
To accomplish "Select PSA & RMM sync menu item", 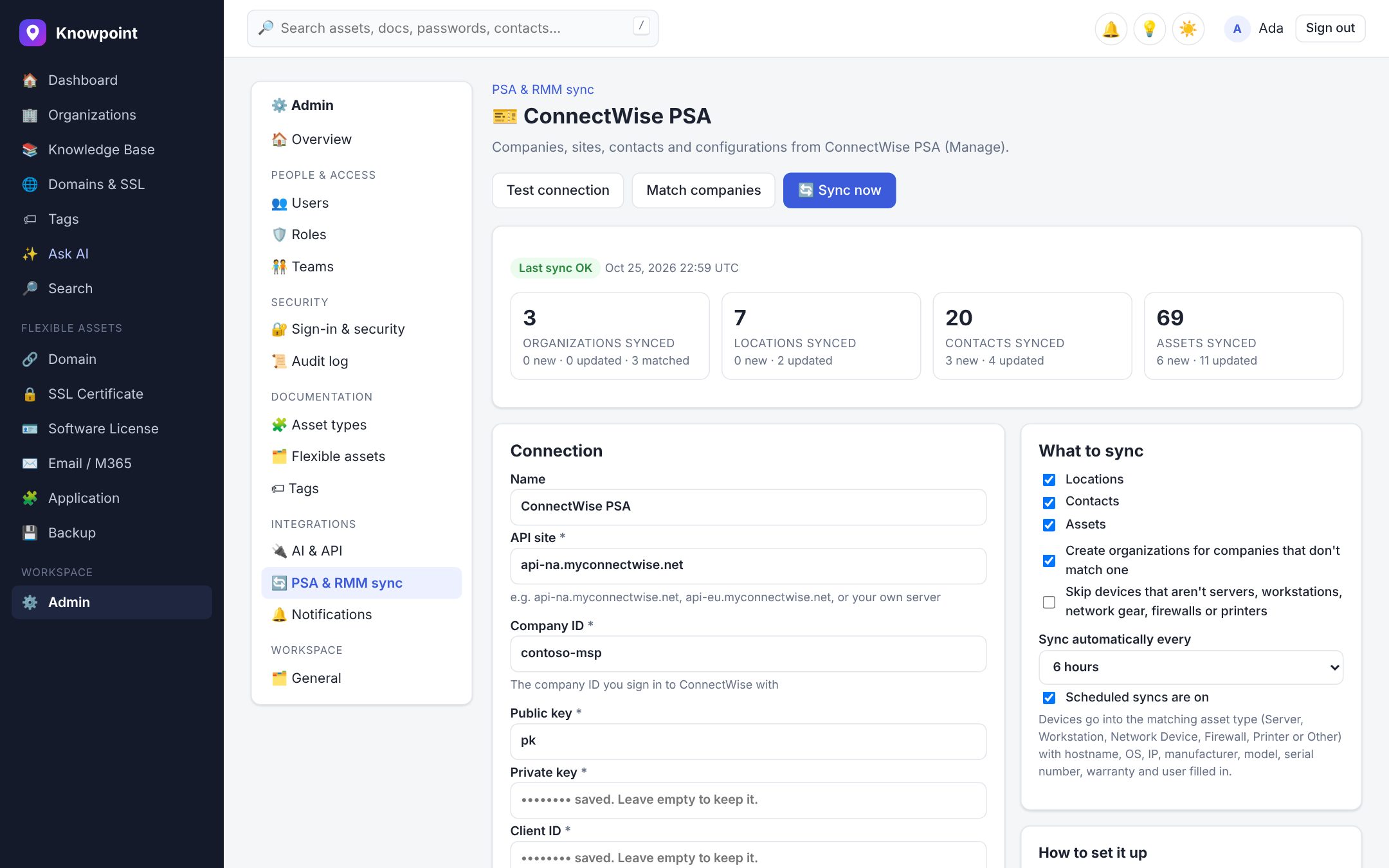I will (x=361, y=583).
